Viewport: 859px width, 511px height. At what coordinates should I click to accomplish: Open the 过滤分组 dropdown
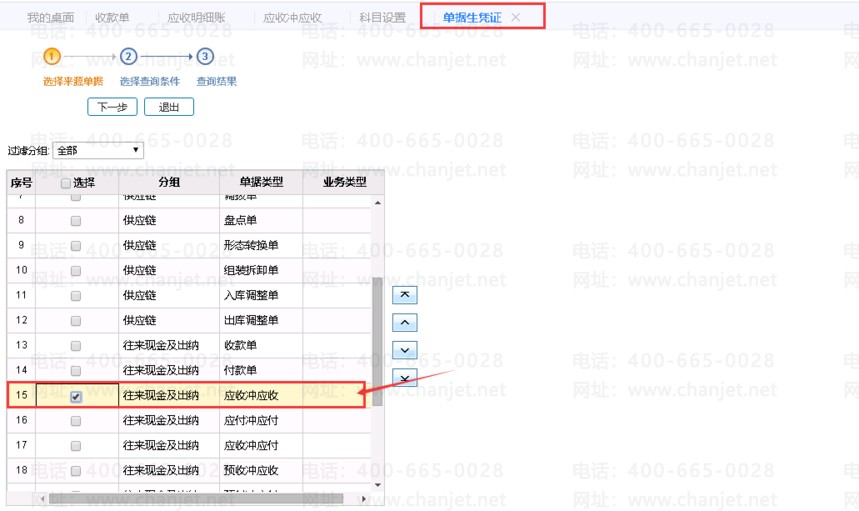pos(98,150)
